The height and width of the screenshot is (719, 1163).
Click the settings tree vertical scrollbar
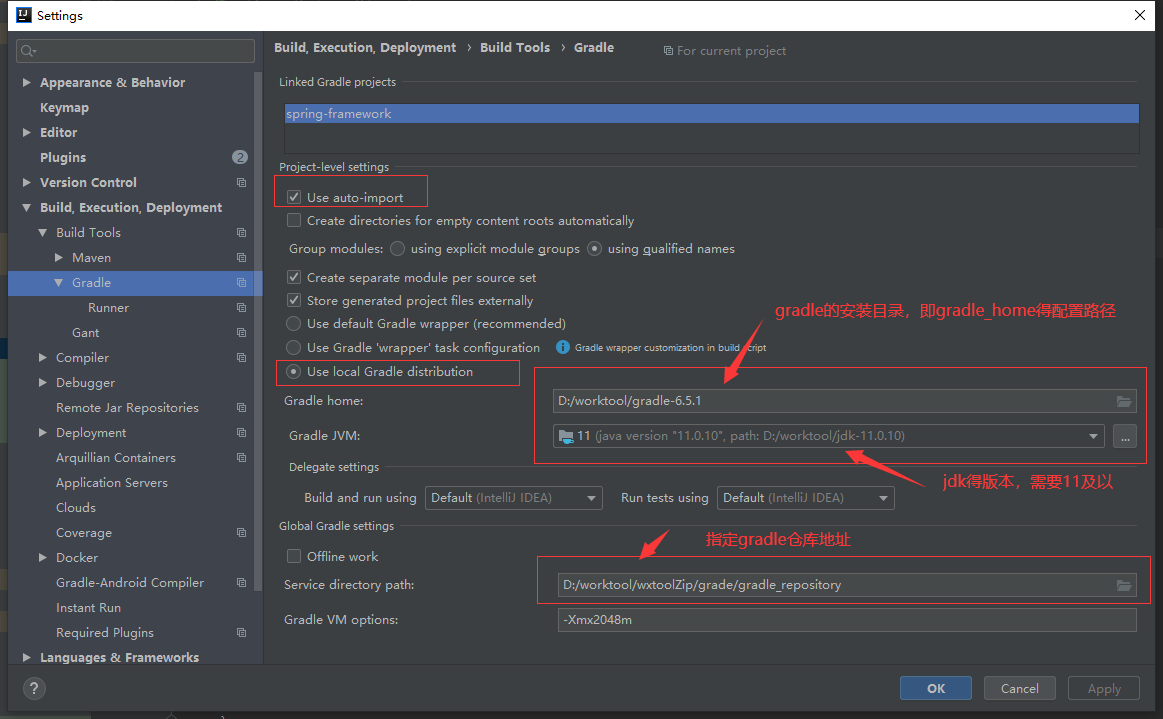click(258, 330)
